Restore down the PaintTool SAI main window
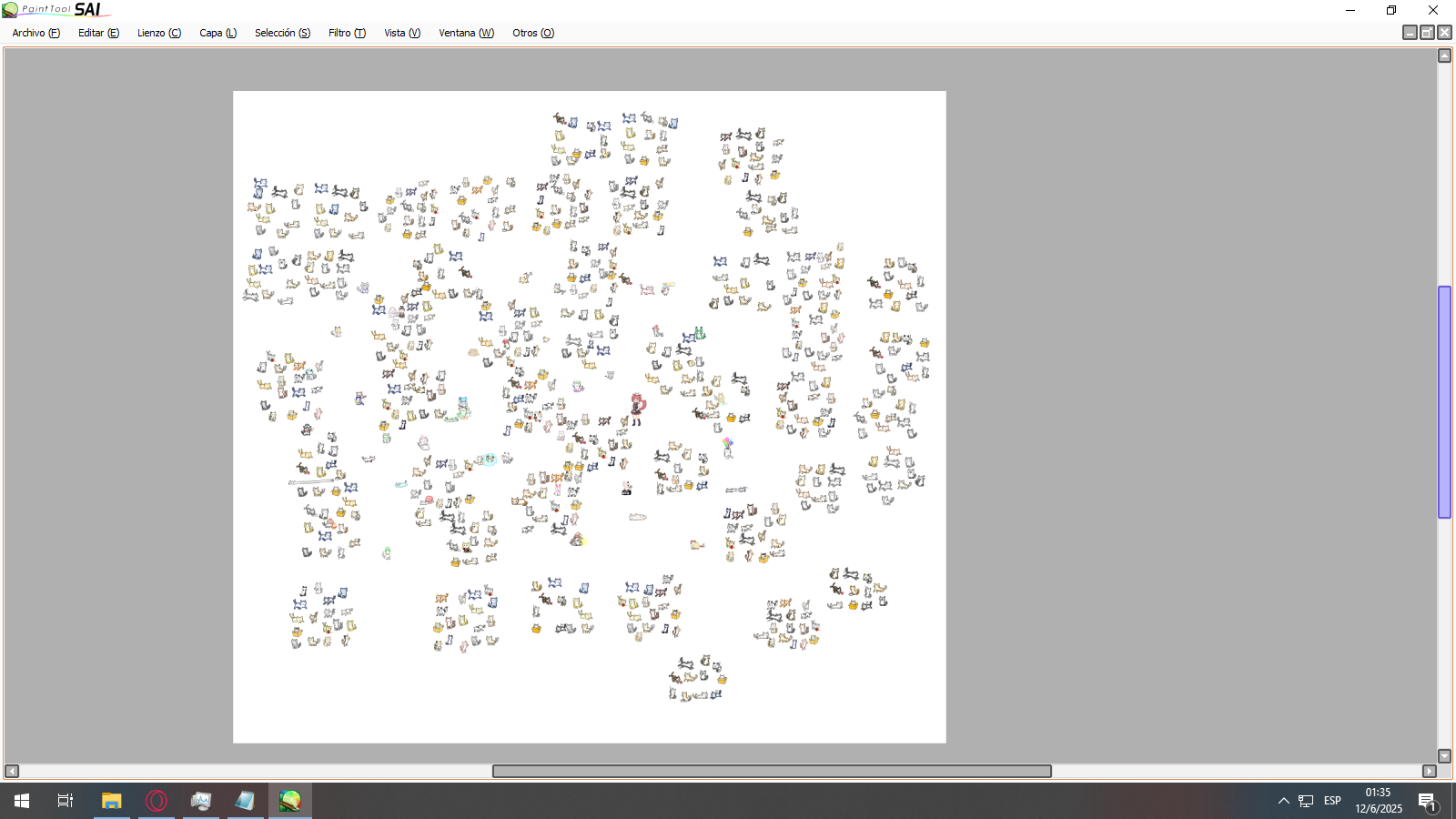Viewport: 1456px width, 819px height. (1391, 10)
